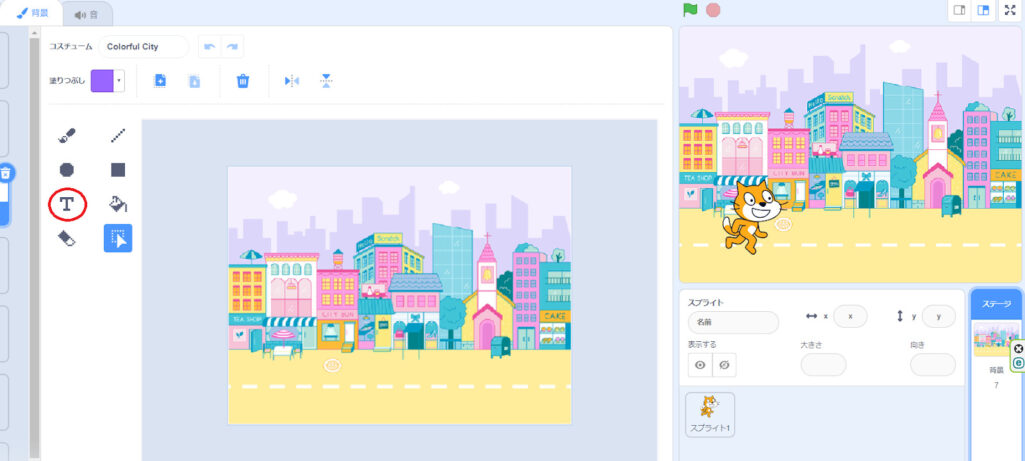Open the 音 sound tab
Image resolution: width=1025 pixels, height=461 pixels.
tap(88, 14)
